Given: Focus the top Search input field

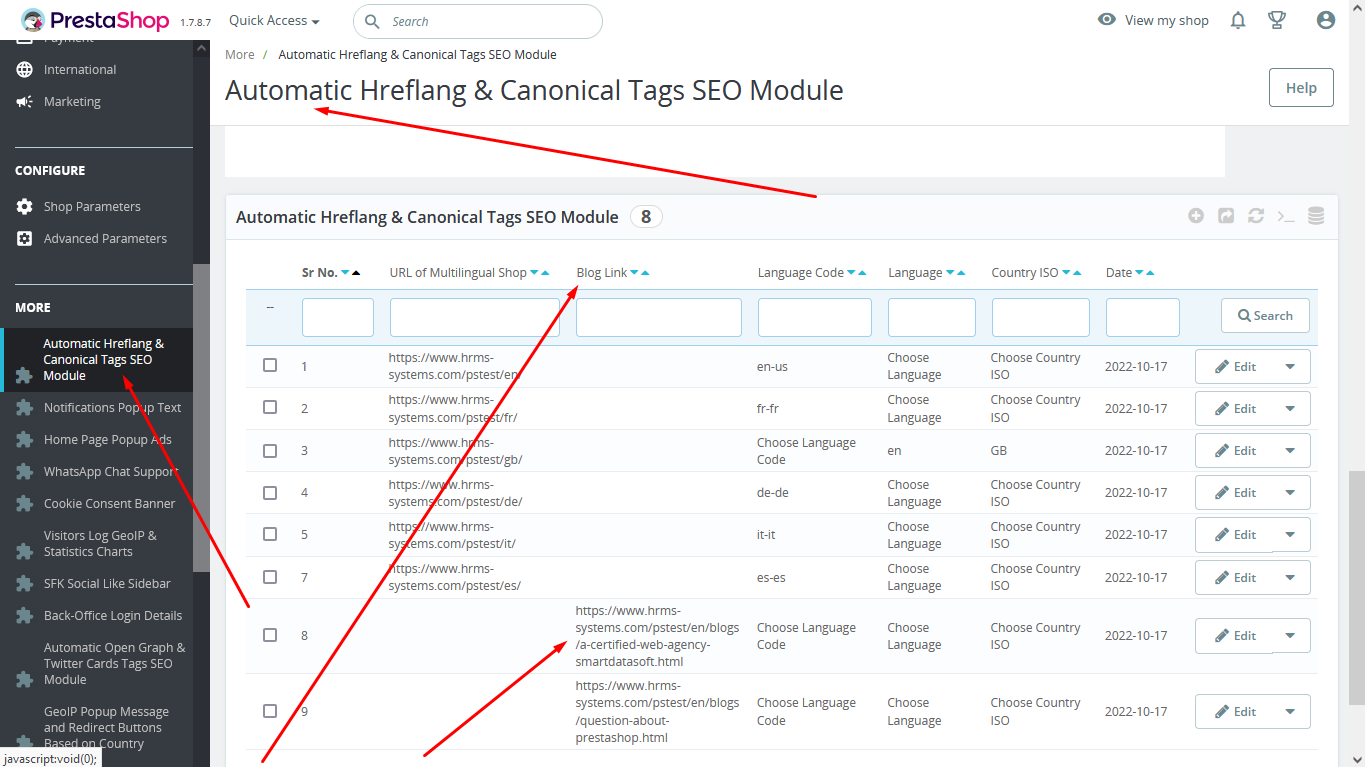Looking at the screenshot, I should (x=478, y=21).
